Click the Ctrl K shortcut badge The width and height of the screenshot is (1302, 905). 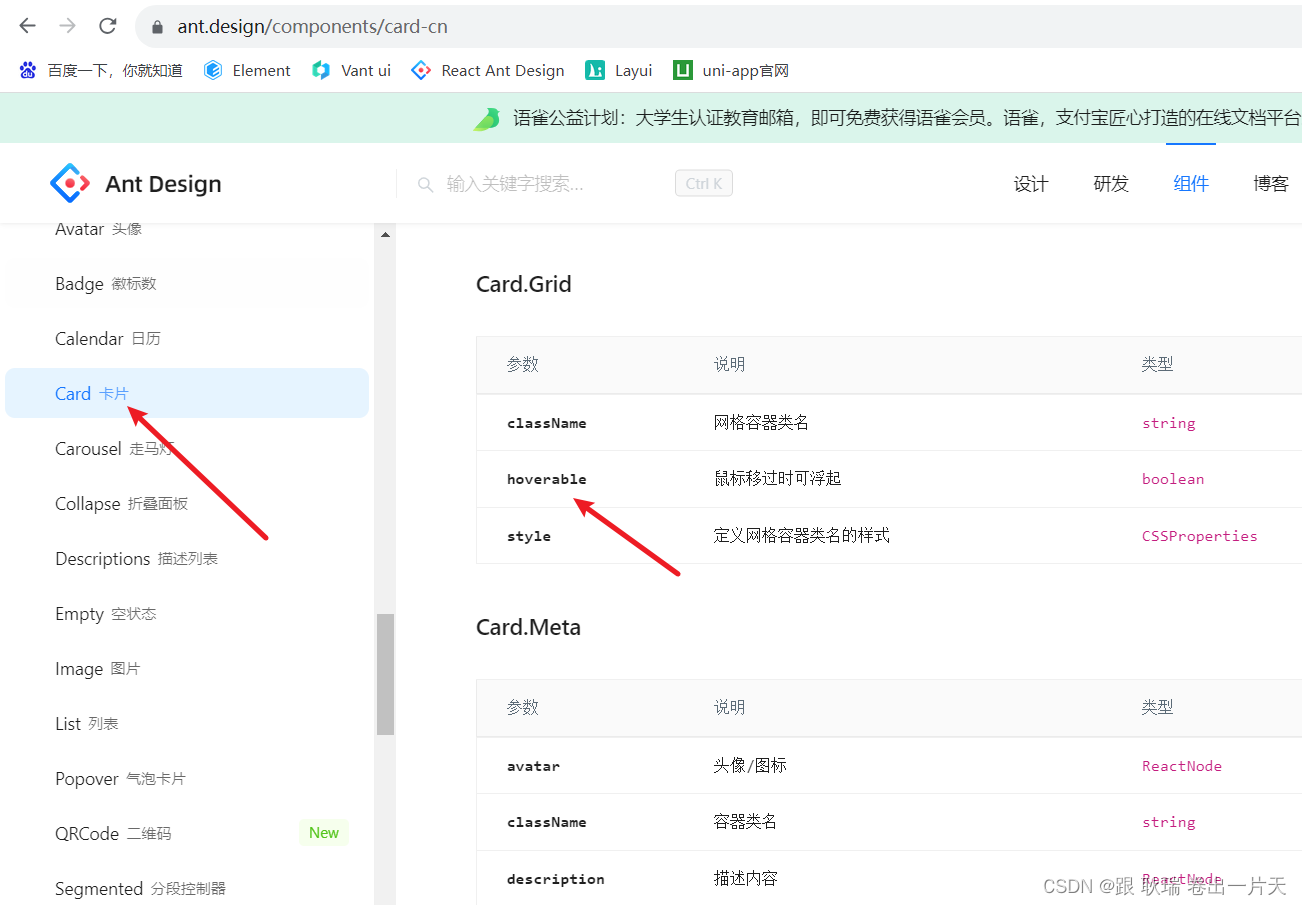(704, 184)
